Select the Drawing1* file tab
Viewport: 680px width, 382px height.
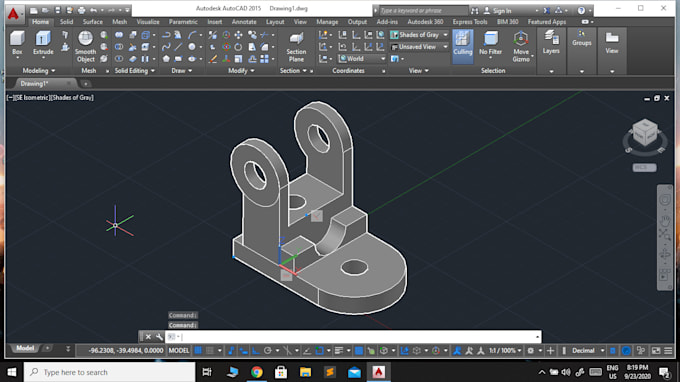(34, 83)
